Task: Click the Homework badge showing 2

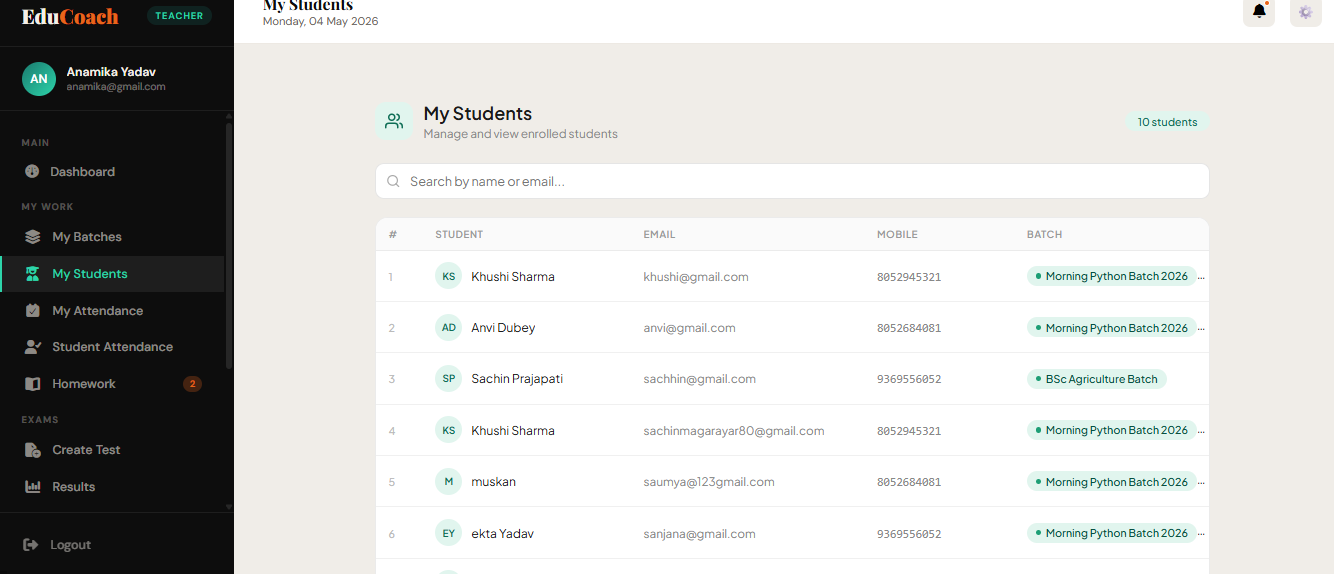Action: point(193,384)
